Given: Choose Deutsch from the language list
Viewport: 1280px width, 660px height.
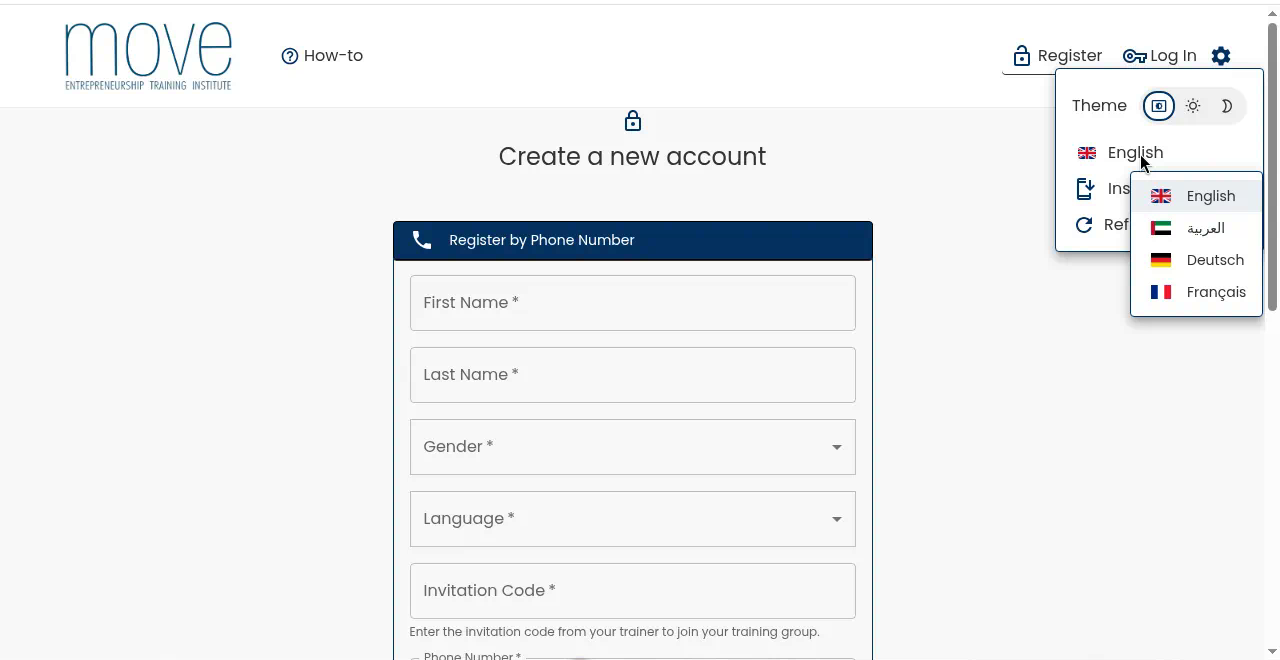Looking at the screenshot, I should coord(1197,260).
